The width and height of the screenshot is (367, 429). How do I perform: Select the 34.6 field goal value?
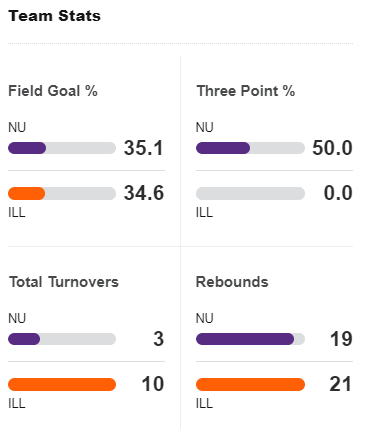(144, 193)
